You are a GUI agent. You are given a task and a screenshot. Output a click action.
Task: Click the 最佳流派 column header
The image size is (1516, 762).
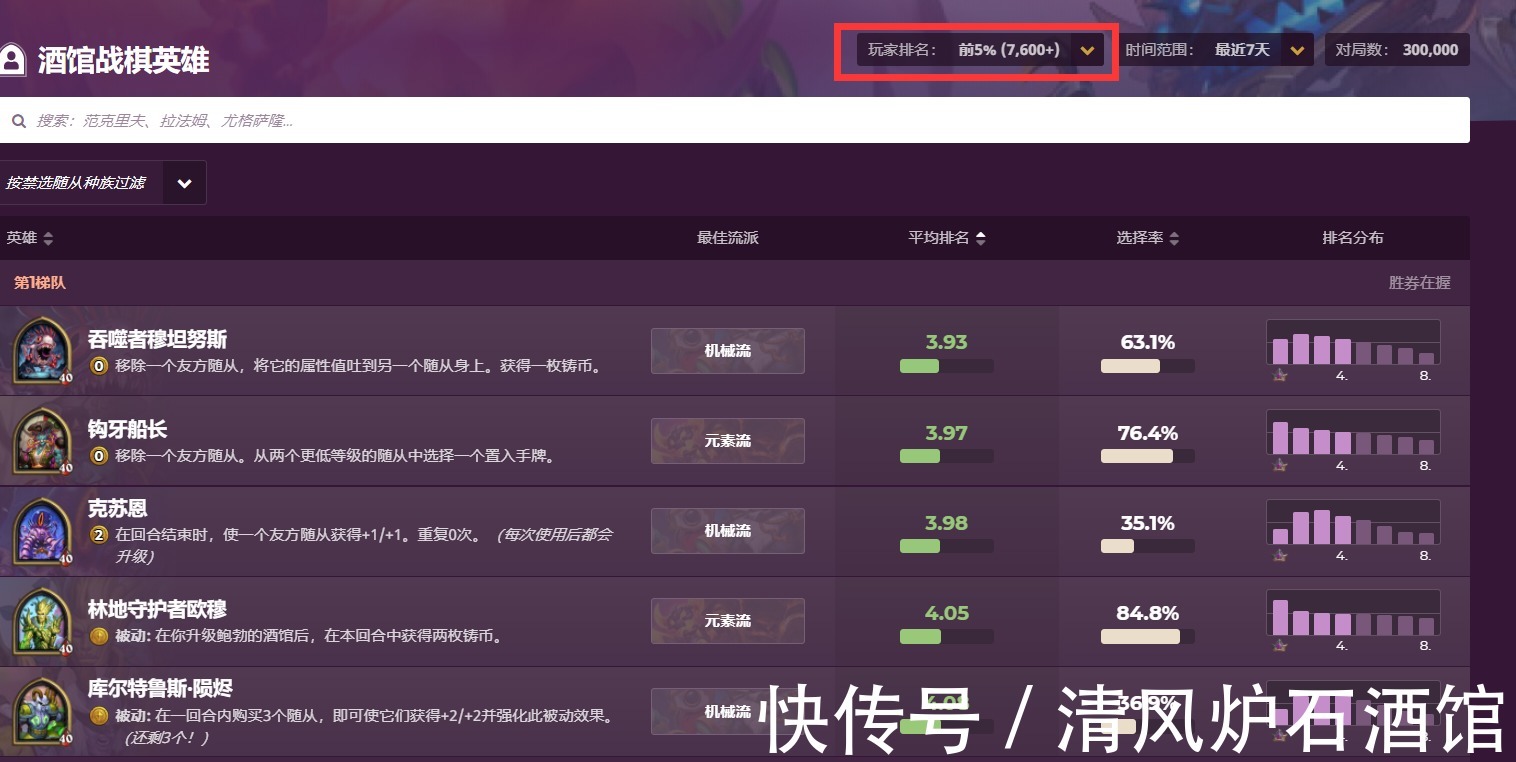pyautogui.click(x=727, y=238)
